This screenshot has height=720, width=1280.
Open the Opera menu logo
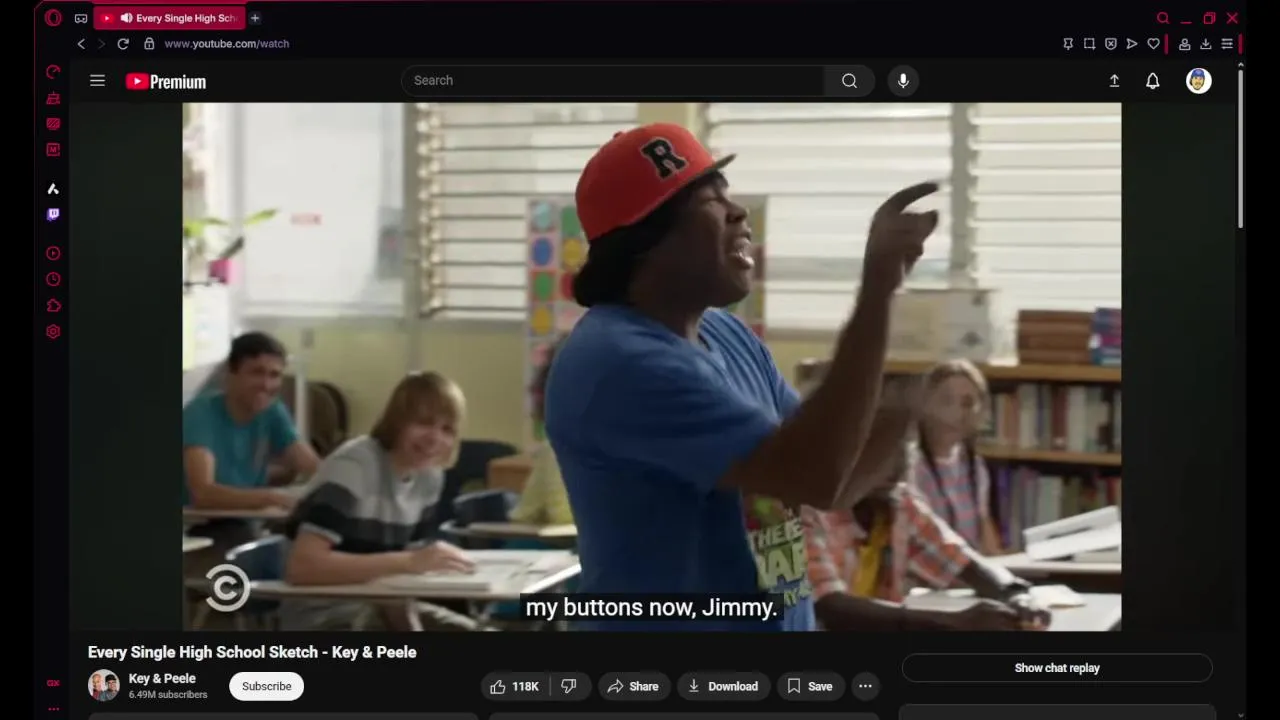pos(53,18)
